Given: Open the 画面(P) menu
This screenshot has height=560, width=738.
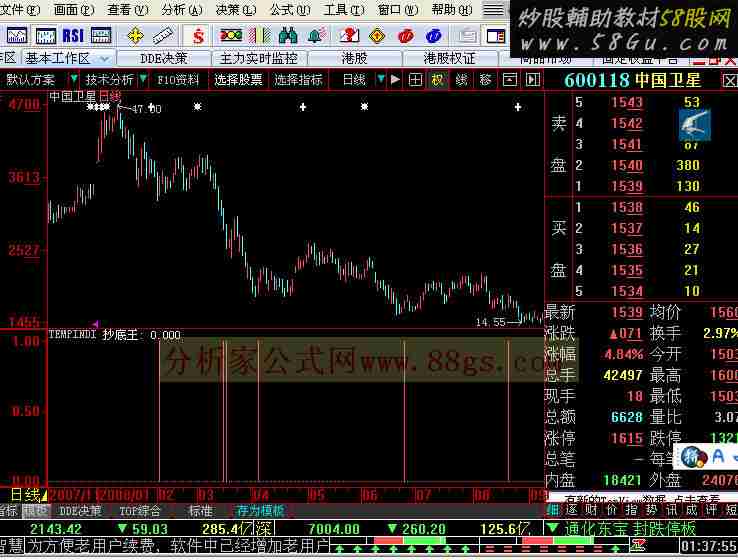Looking at the screenshot, I should [x=74, y=10].
